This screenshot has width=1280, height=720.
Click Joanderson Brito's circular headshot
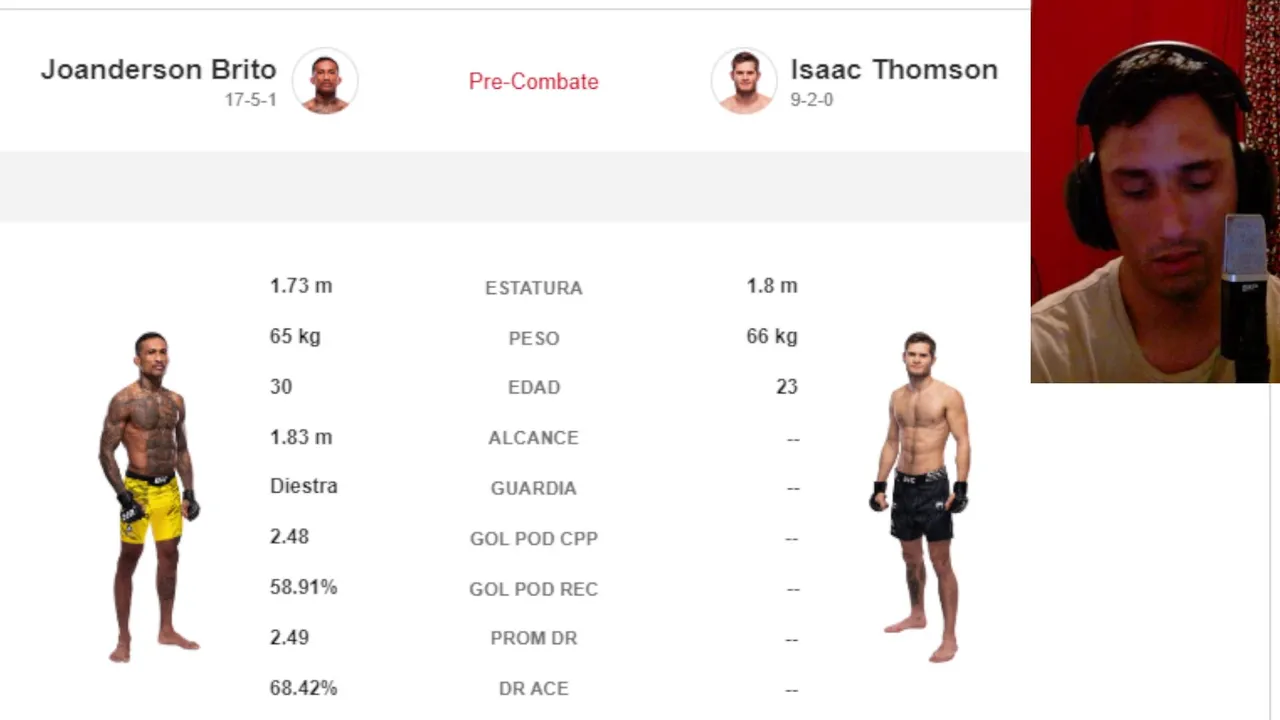pyautogui.click(x=325, y=81)
